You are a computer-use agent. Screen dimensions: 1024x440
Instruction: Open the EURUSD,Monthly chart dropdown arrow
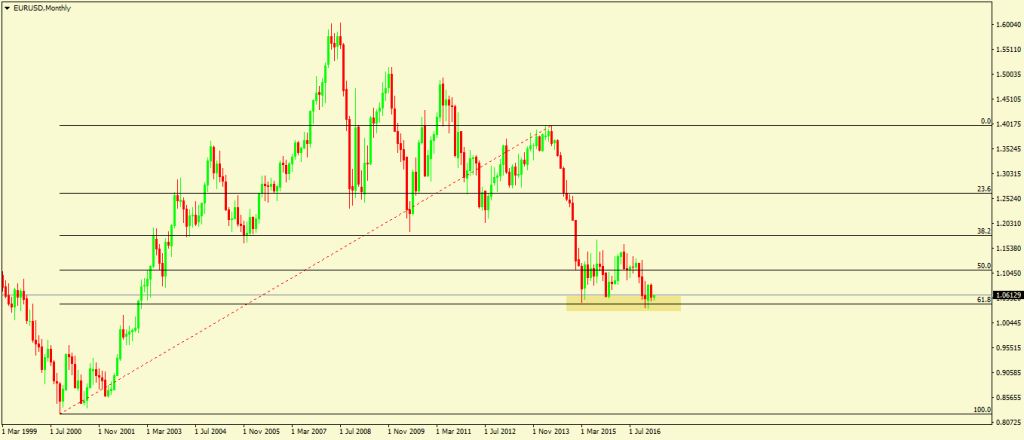pyautogui.click(x=9, y=7)
